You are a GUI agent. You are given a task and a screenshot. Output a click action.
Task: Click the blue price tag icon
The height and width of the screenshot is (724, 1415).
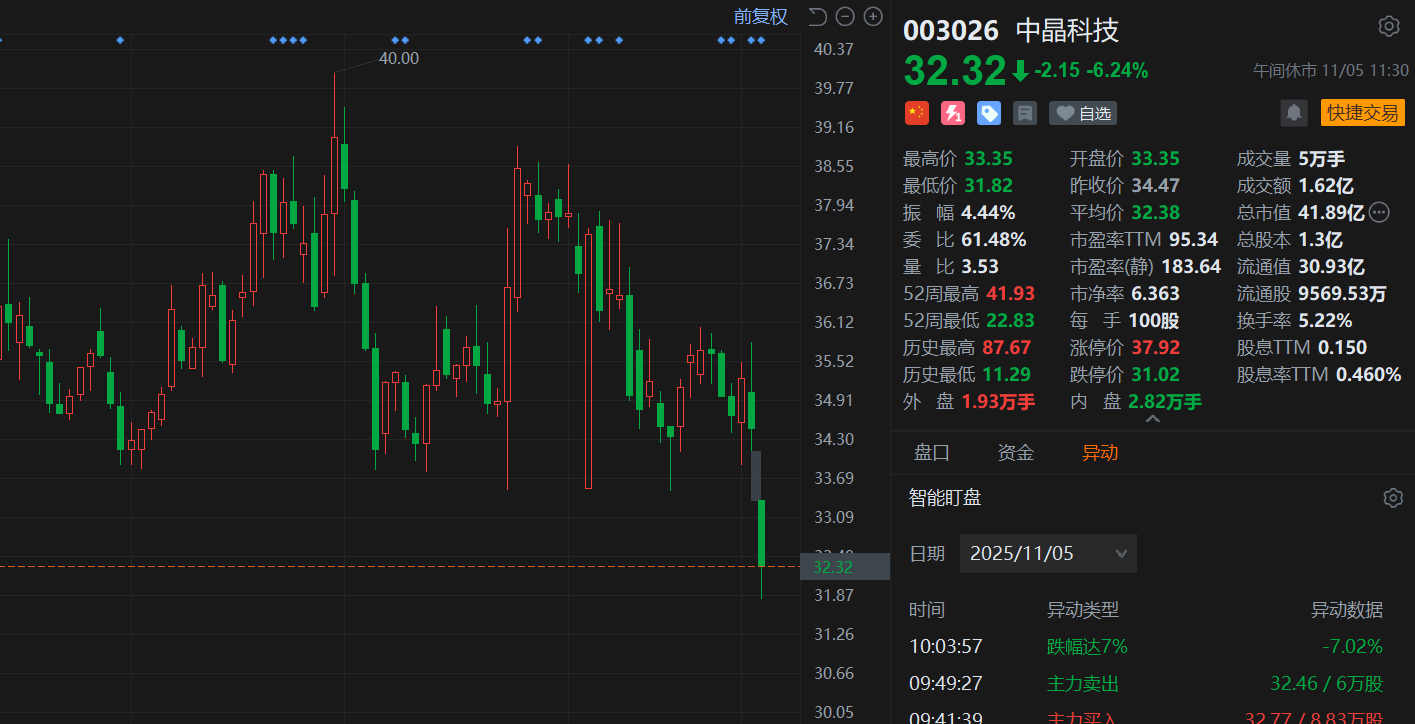pos(989,113)
